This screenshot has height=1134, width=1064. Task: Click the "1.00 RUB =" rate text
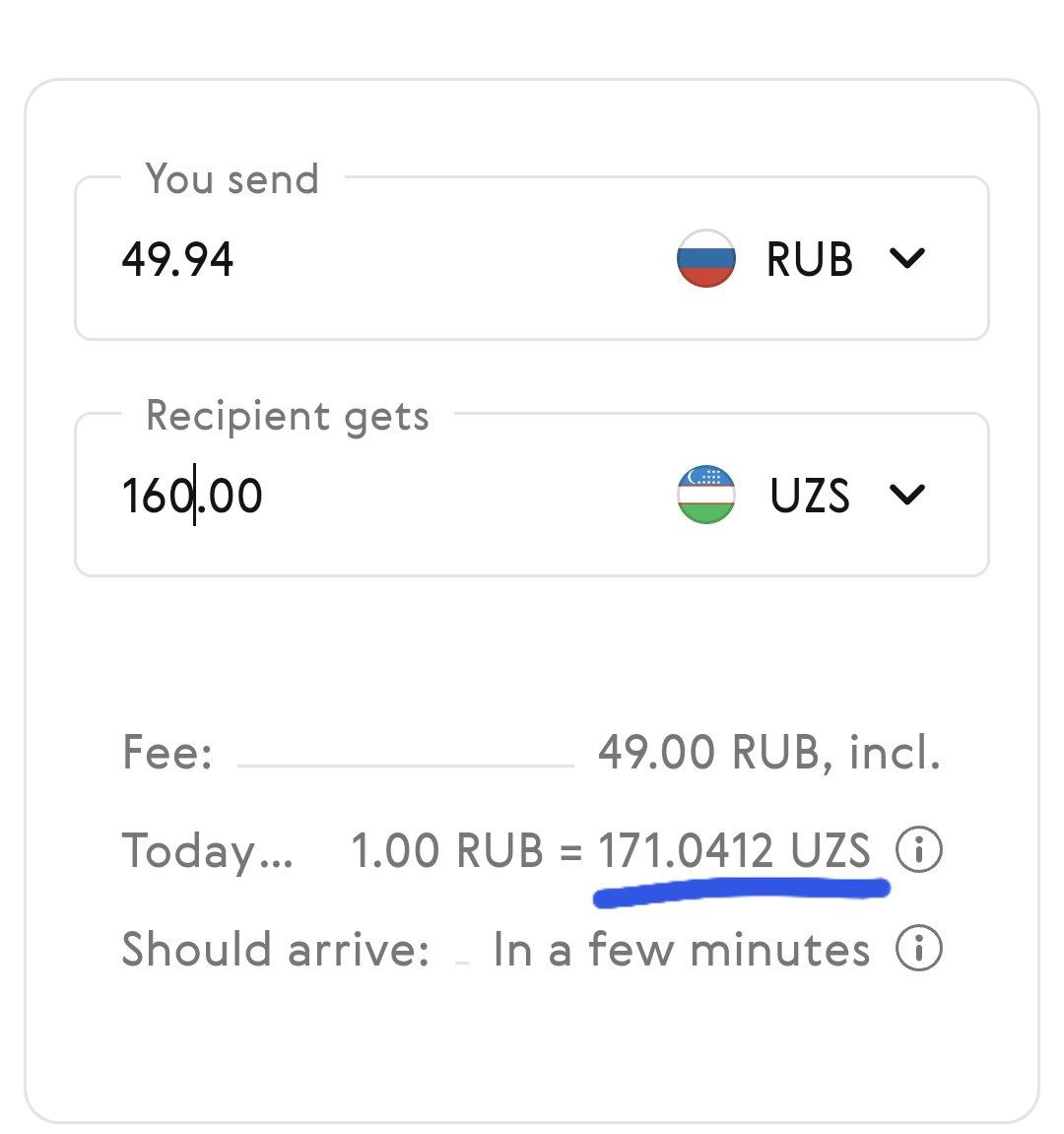467,850
